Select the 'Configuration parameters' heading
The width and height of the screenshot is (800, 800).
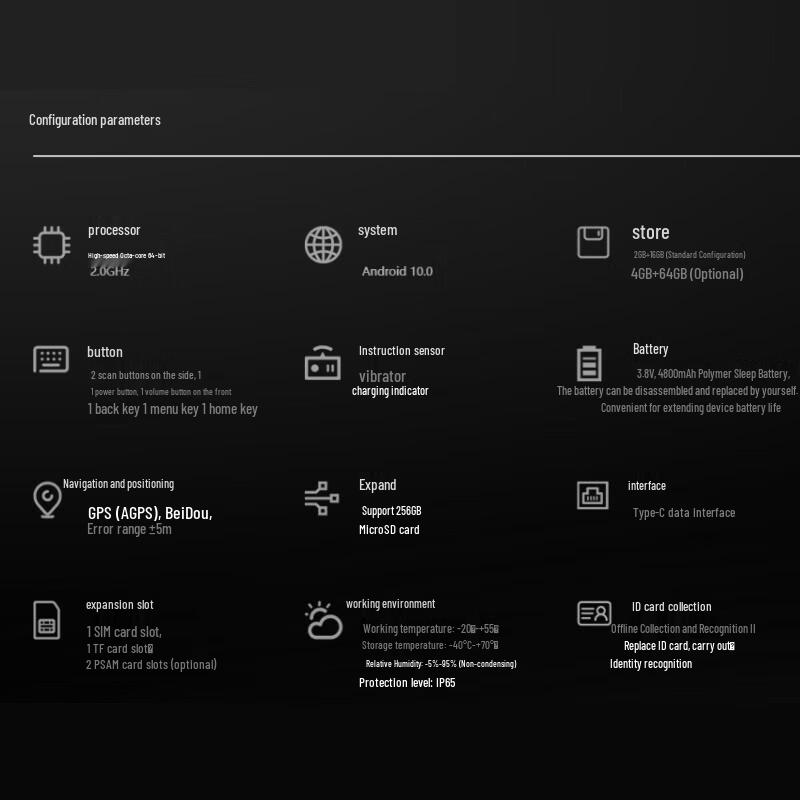pos(95,120)
